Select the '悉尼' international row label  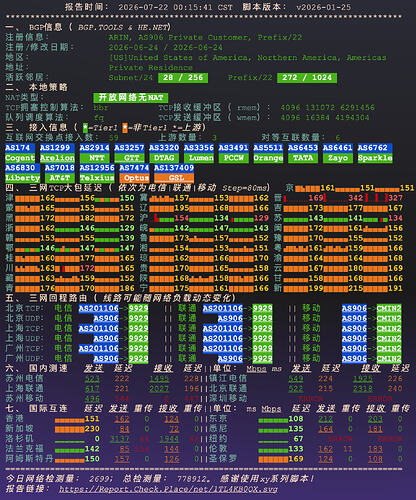[x=218, y=429]
